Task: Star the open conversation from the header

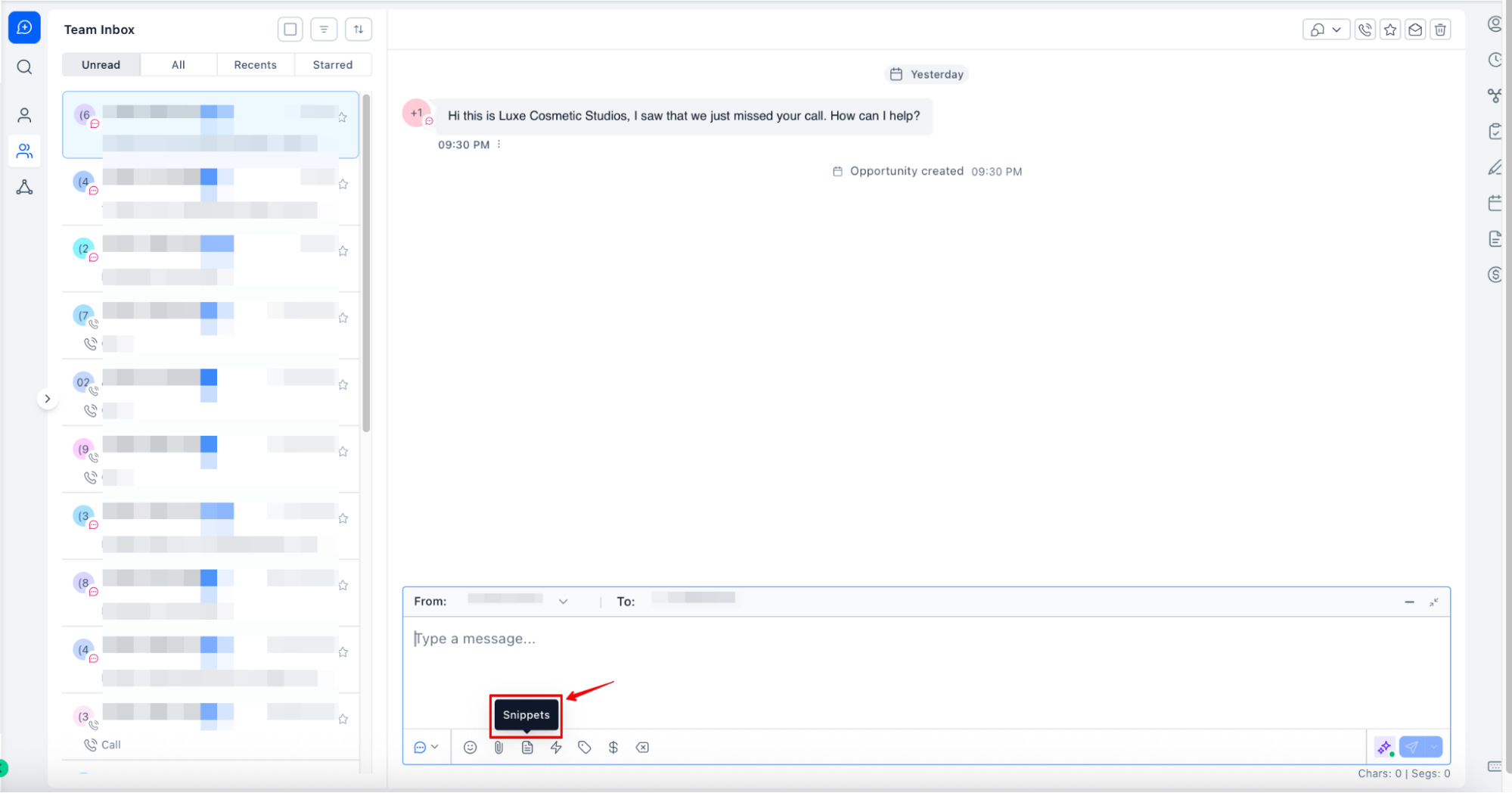Action: coord(1390,30)
